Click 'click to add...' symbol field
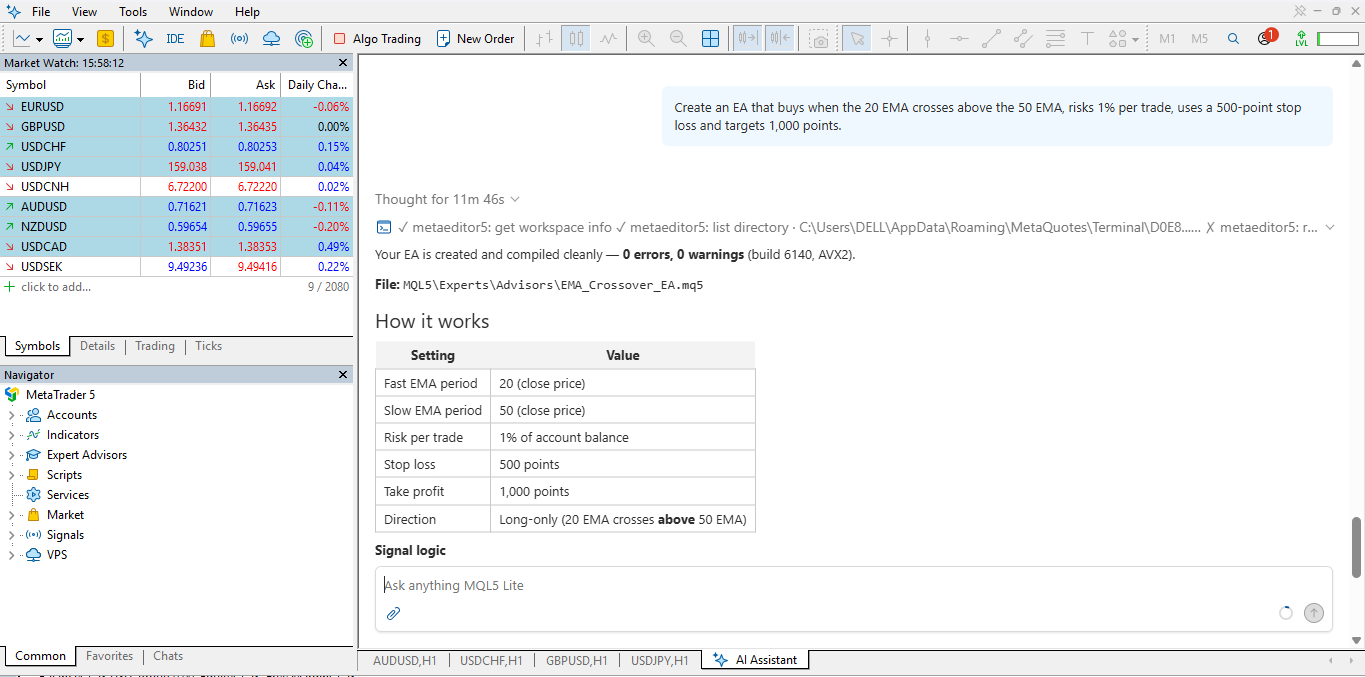Viewport: 1365px width, 677px height. tap(56, 287)
